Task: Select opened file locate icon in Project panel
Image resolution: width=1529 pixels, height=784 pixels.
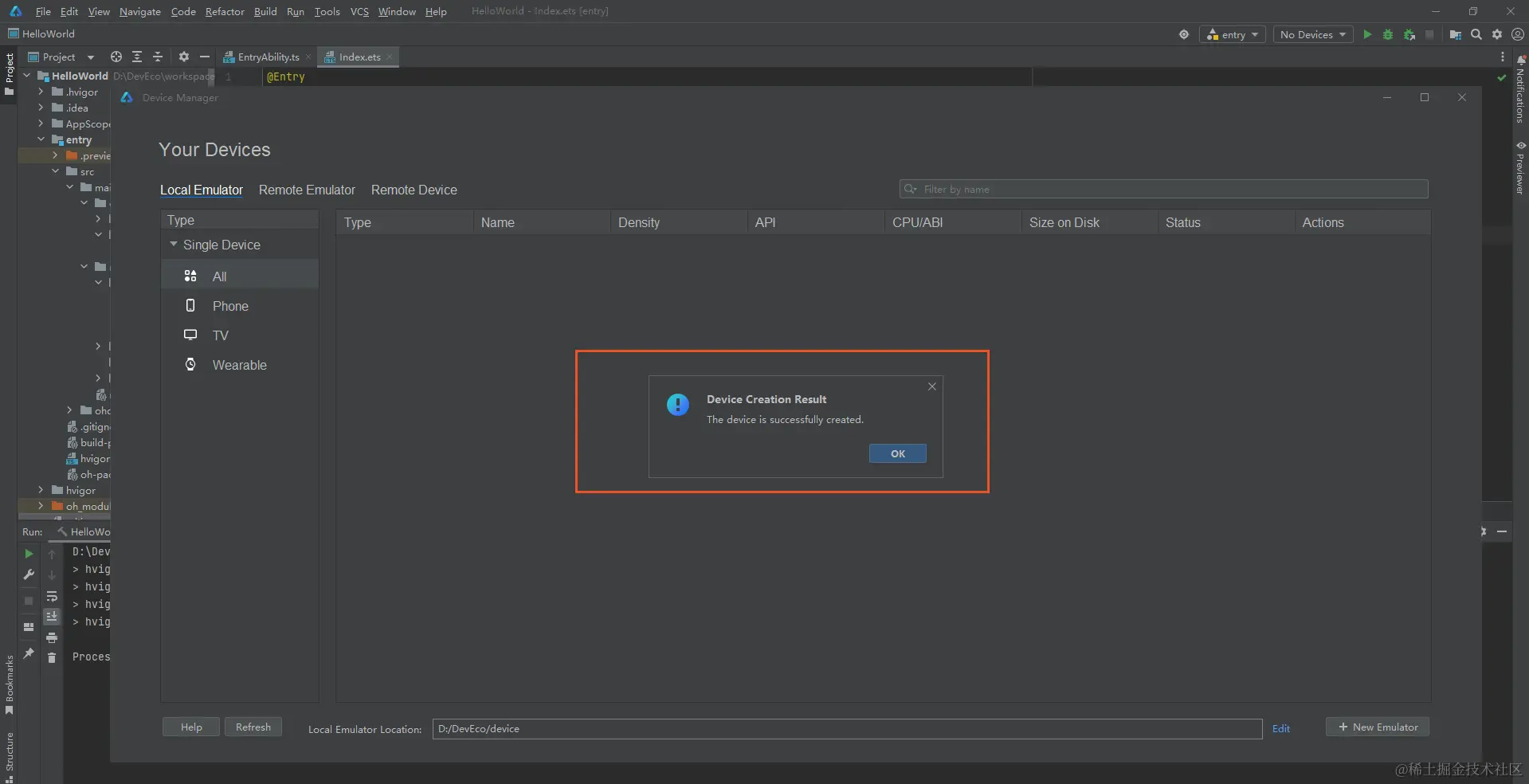Action: coord(116,57)
